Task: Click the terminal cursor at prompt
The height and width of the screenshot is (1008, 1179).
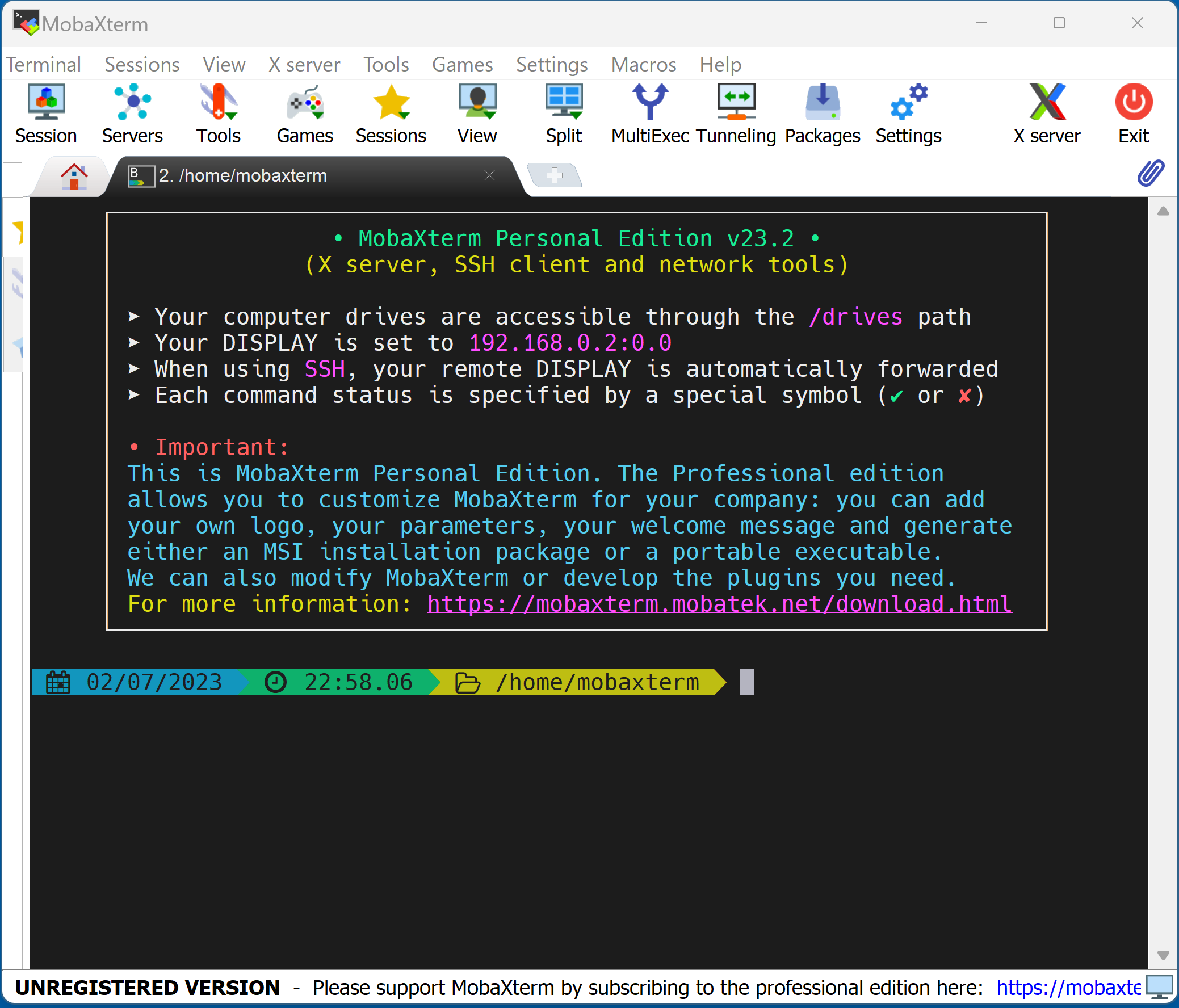Action: (746, 682)
